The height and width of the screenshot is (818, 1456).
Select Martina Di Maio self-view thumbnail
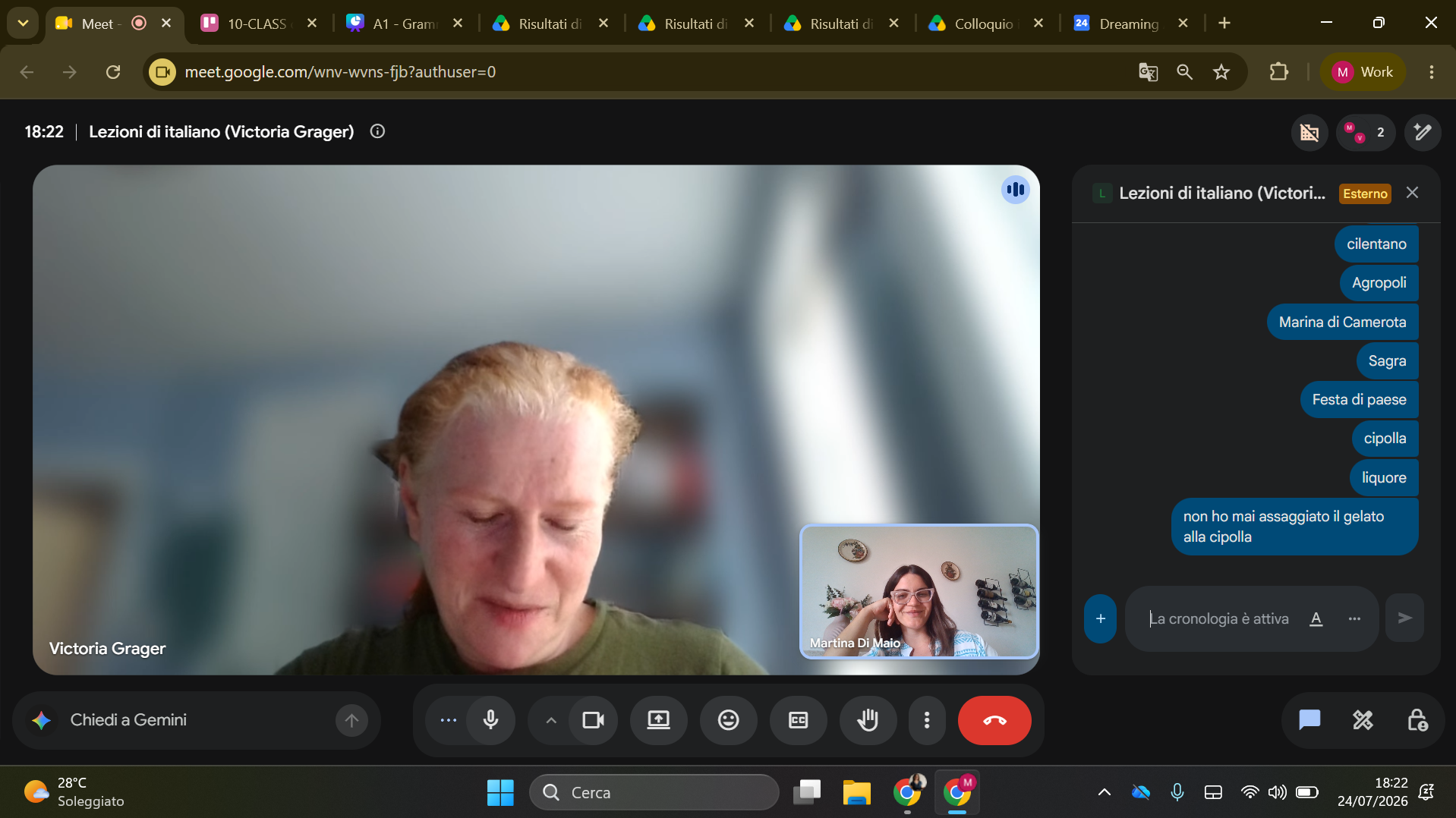(919, 591)
